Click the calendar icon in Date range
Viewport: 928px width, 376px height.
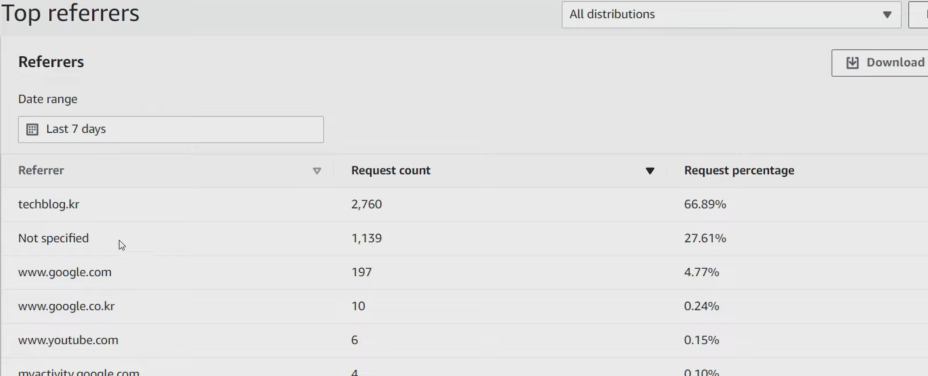[33, 129]
